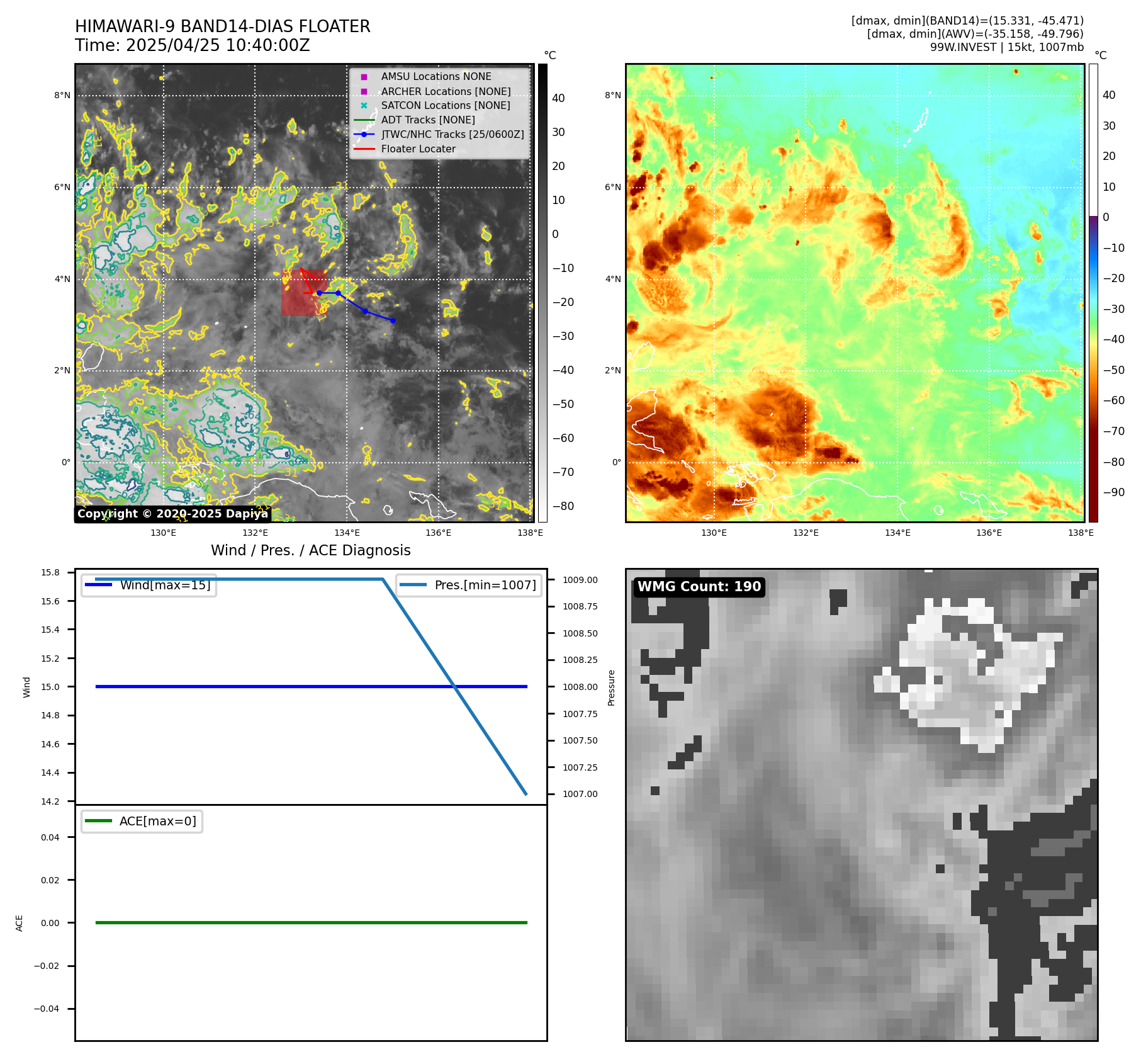
Task: Click the 'Copyright © 2020-2025 Dapiya' label
Action: coord(172,514)
